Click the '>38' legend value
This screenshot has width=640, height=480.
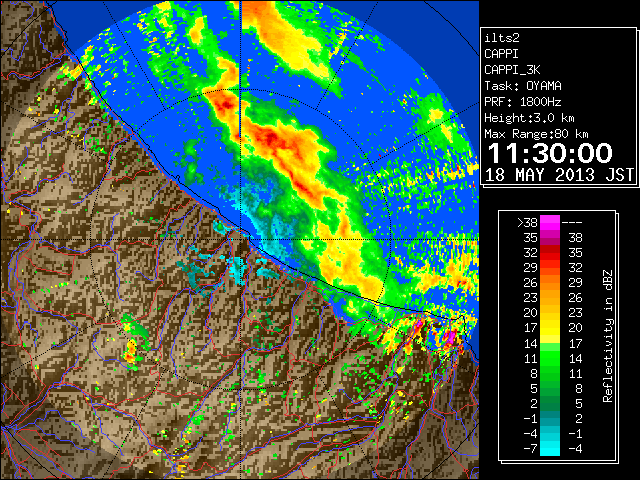point(527,223)
